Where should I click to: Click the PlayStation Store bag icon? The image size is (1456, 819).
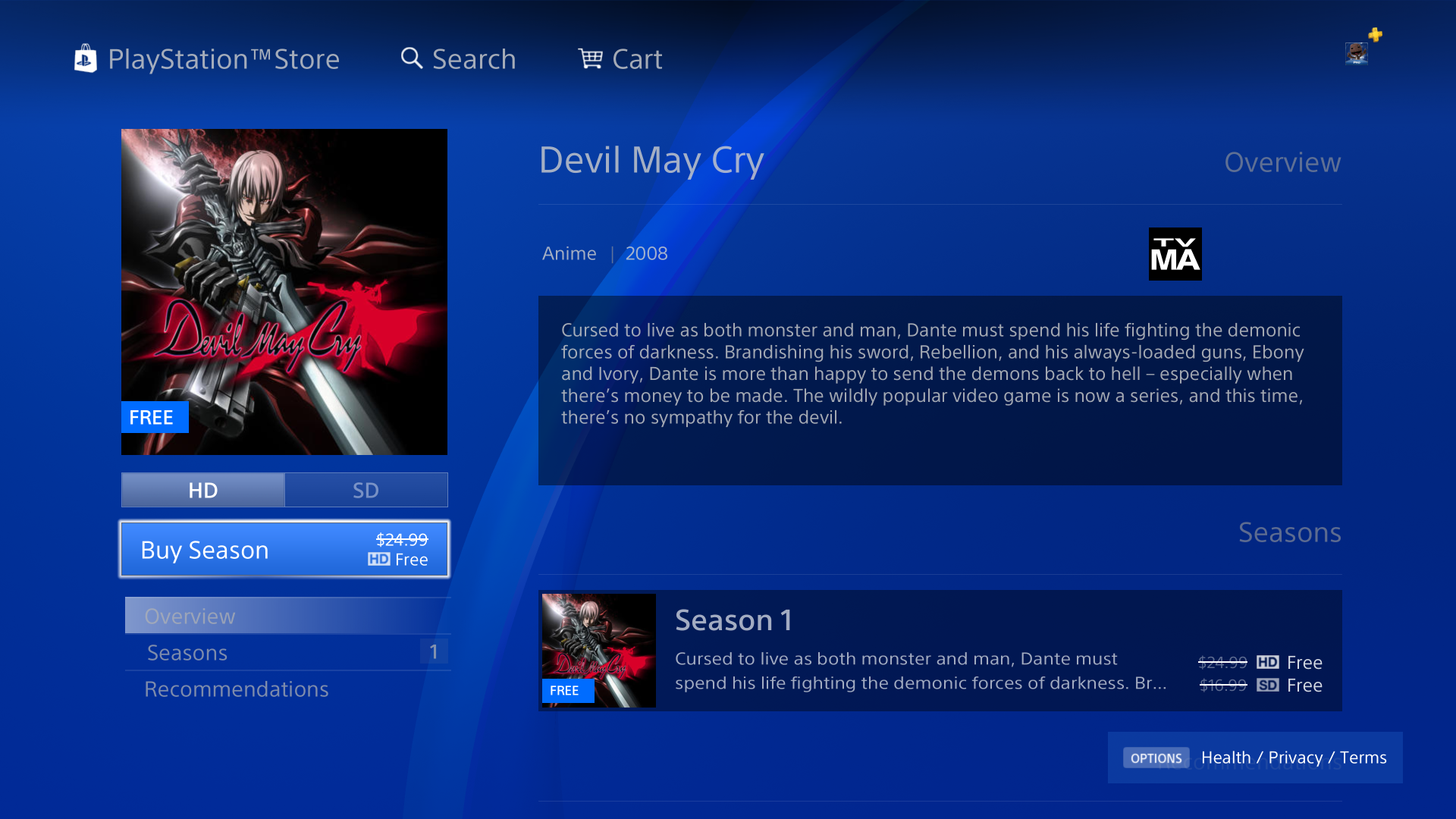coord(85,58)
